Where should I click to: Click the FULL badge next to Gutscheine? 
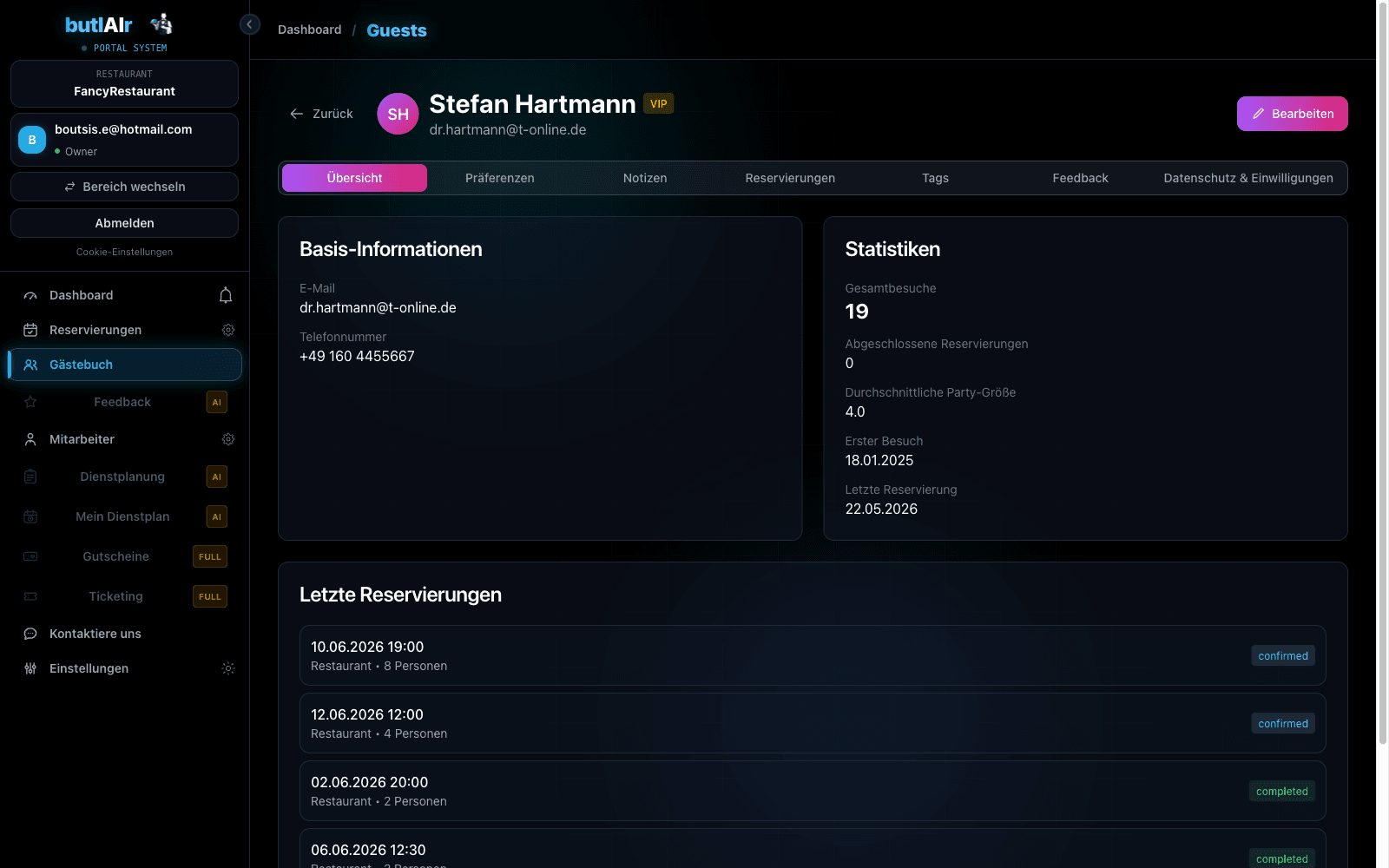click(x=210, y=556)
